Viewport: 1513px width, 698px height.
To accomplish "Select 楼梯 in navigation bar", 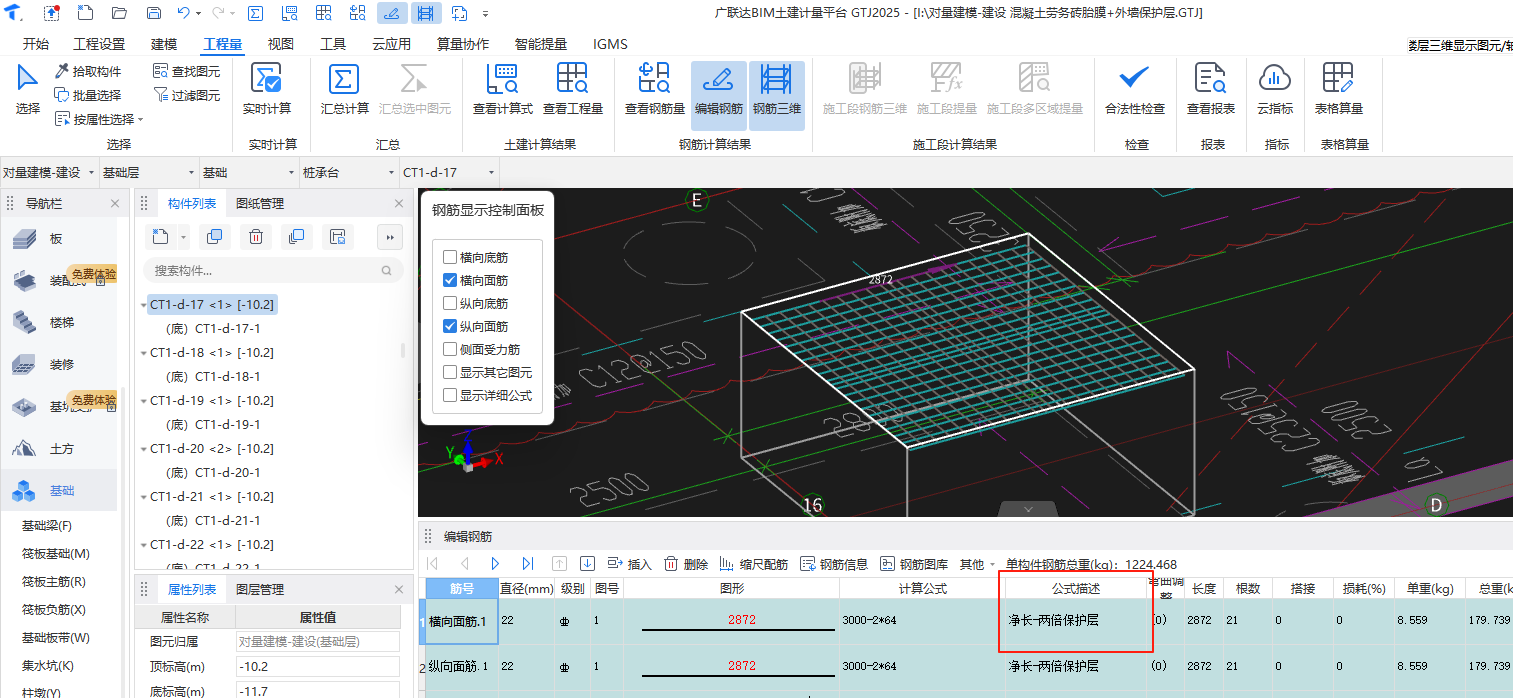I will click(60, 323).
